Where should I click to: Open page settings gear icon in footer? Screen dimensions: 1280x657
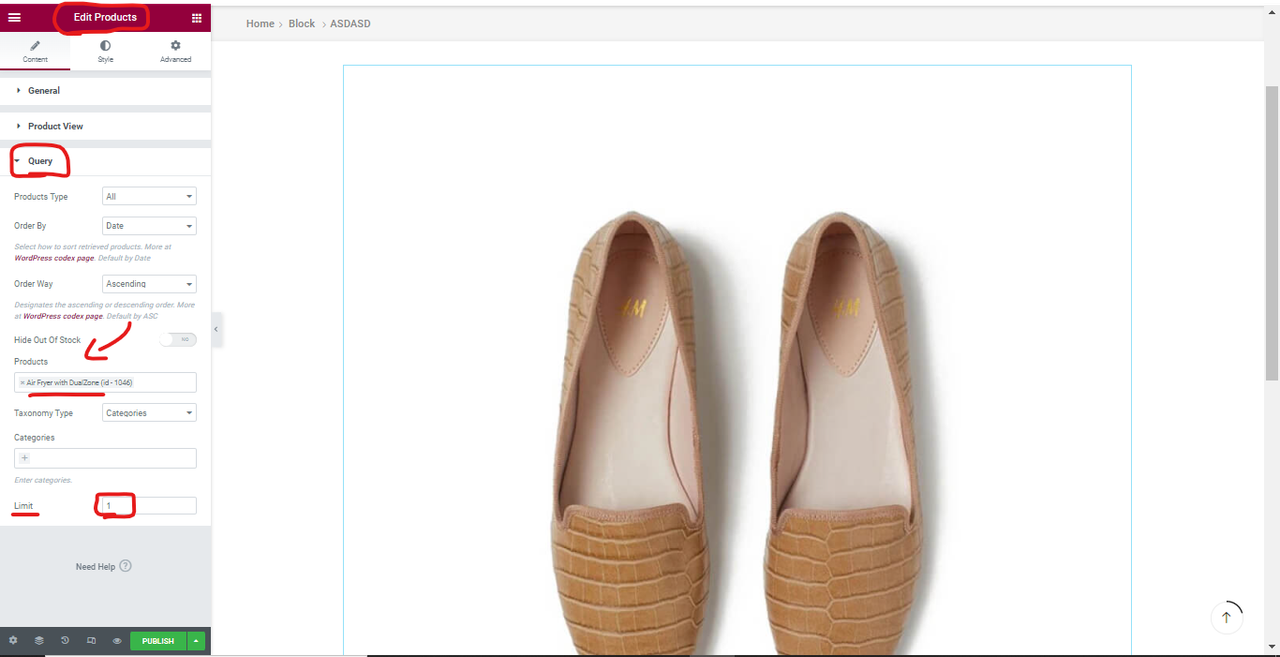coord(13,641)
